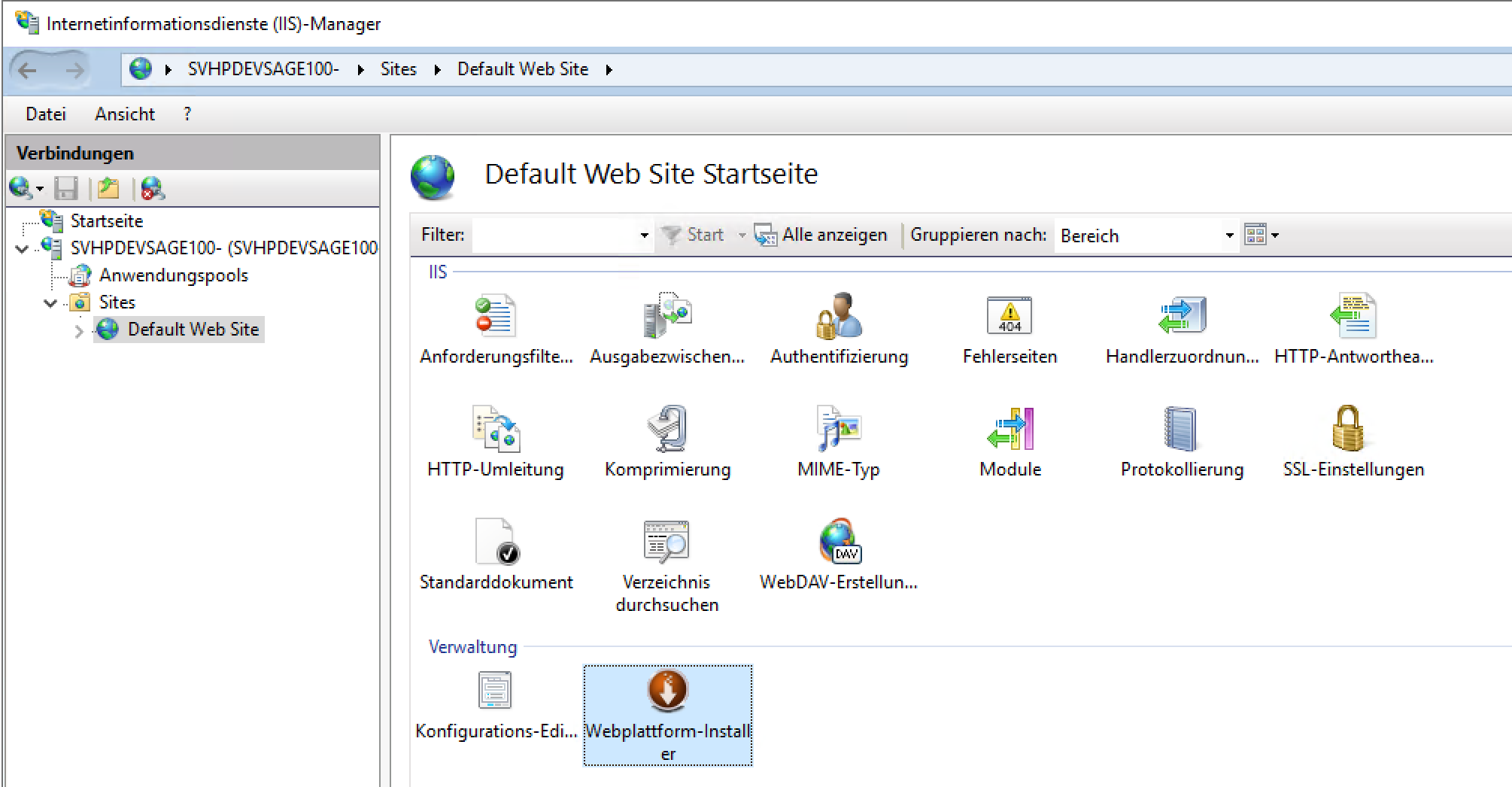Open the Datei menu

tap(46, 114)
